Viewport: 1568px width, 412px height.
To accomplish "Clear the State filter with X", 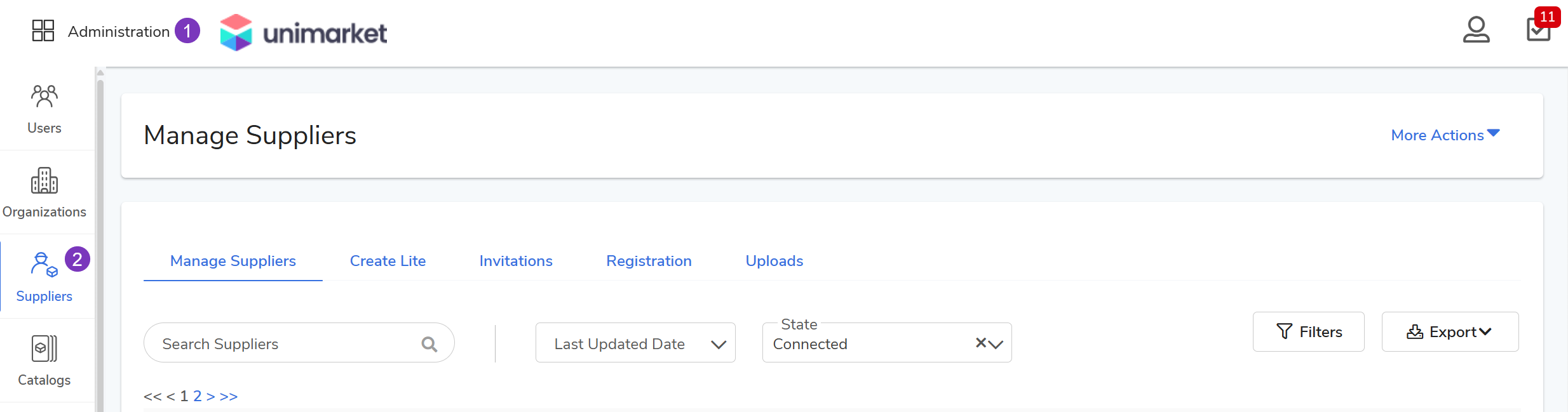I will pos(980,343).
